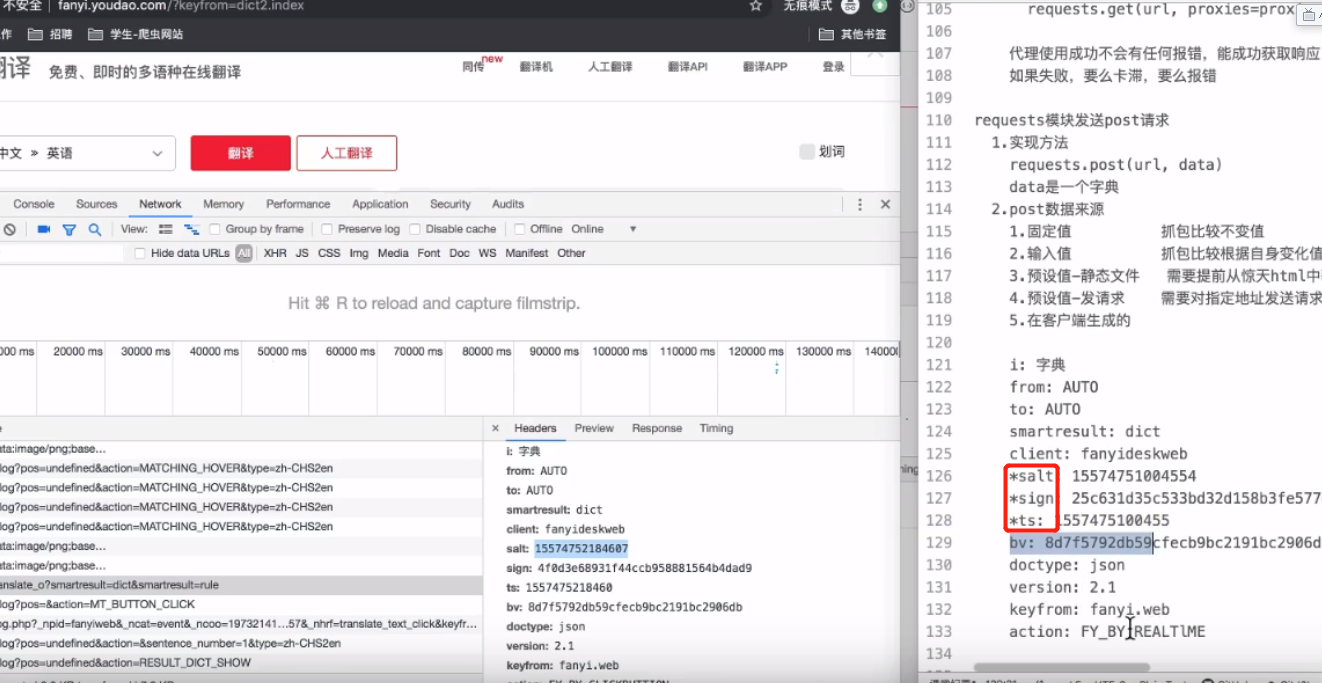This screenshot has height=683, width=1322.
Task: Open the Application tab
Action: pyautogui.click(x=380, y=204)
